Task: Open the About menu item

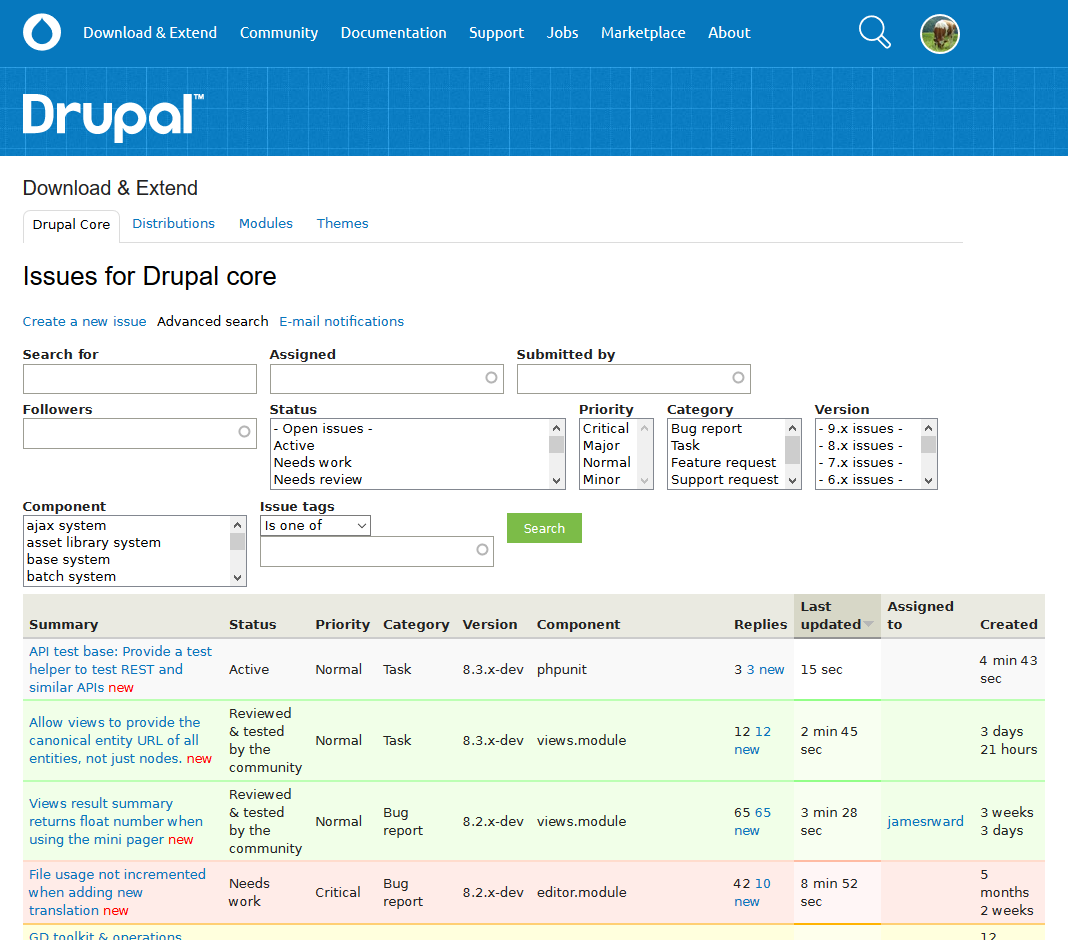Action: click(x=729, y=33)
